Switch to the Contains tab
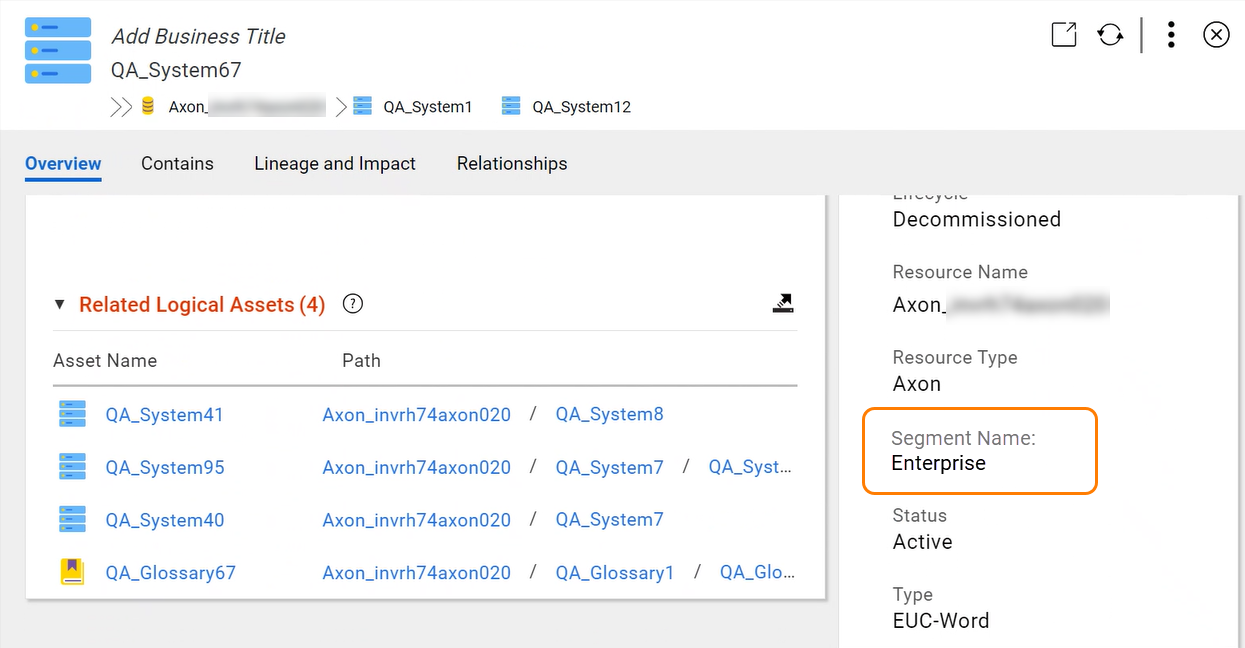Viewport: 1245px width, 648px height. 177,164
